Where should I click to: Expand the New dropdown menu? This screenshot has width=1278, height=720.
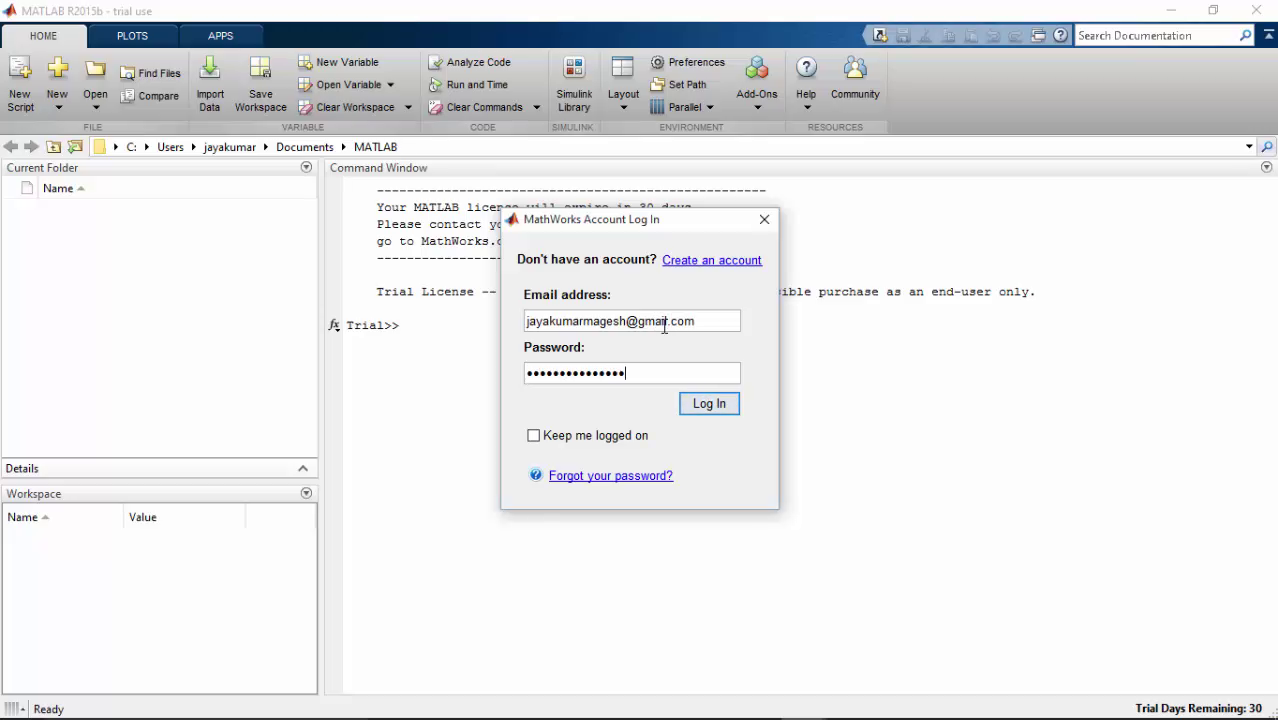(x=58, y=108)
